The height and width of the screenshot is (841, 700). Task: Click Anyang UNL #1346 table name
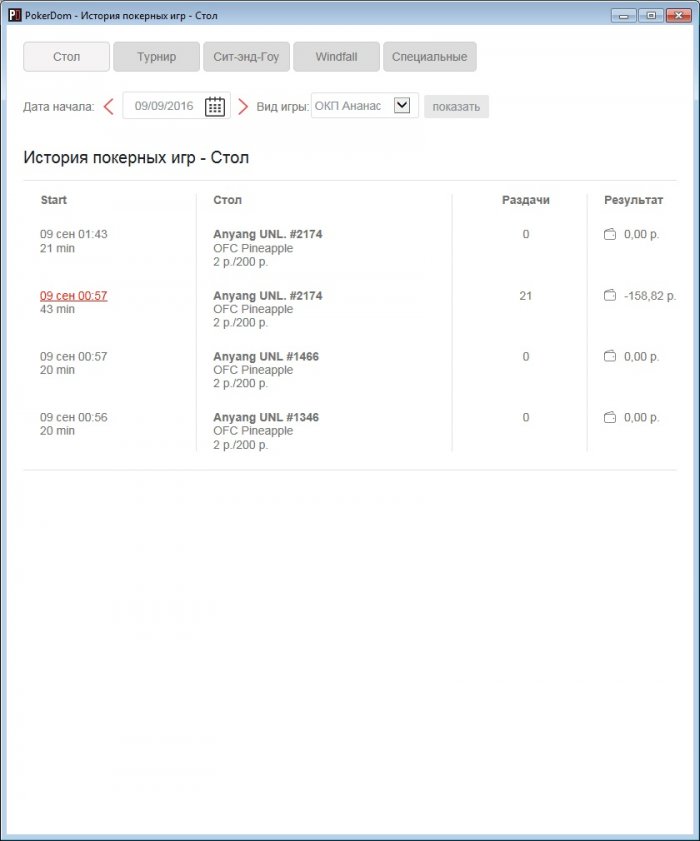click(266, 417)
